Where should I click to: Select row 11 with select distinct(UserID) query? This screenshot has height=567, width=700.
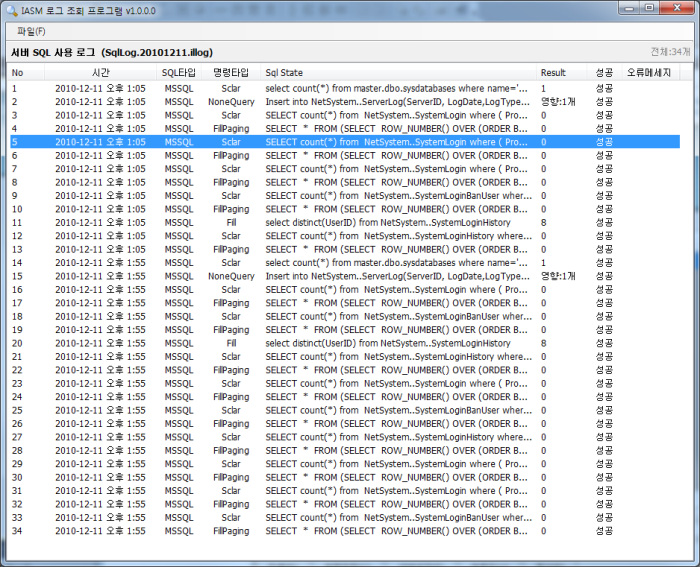coord(300,222)
